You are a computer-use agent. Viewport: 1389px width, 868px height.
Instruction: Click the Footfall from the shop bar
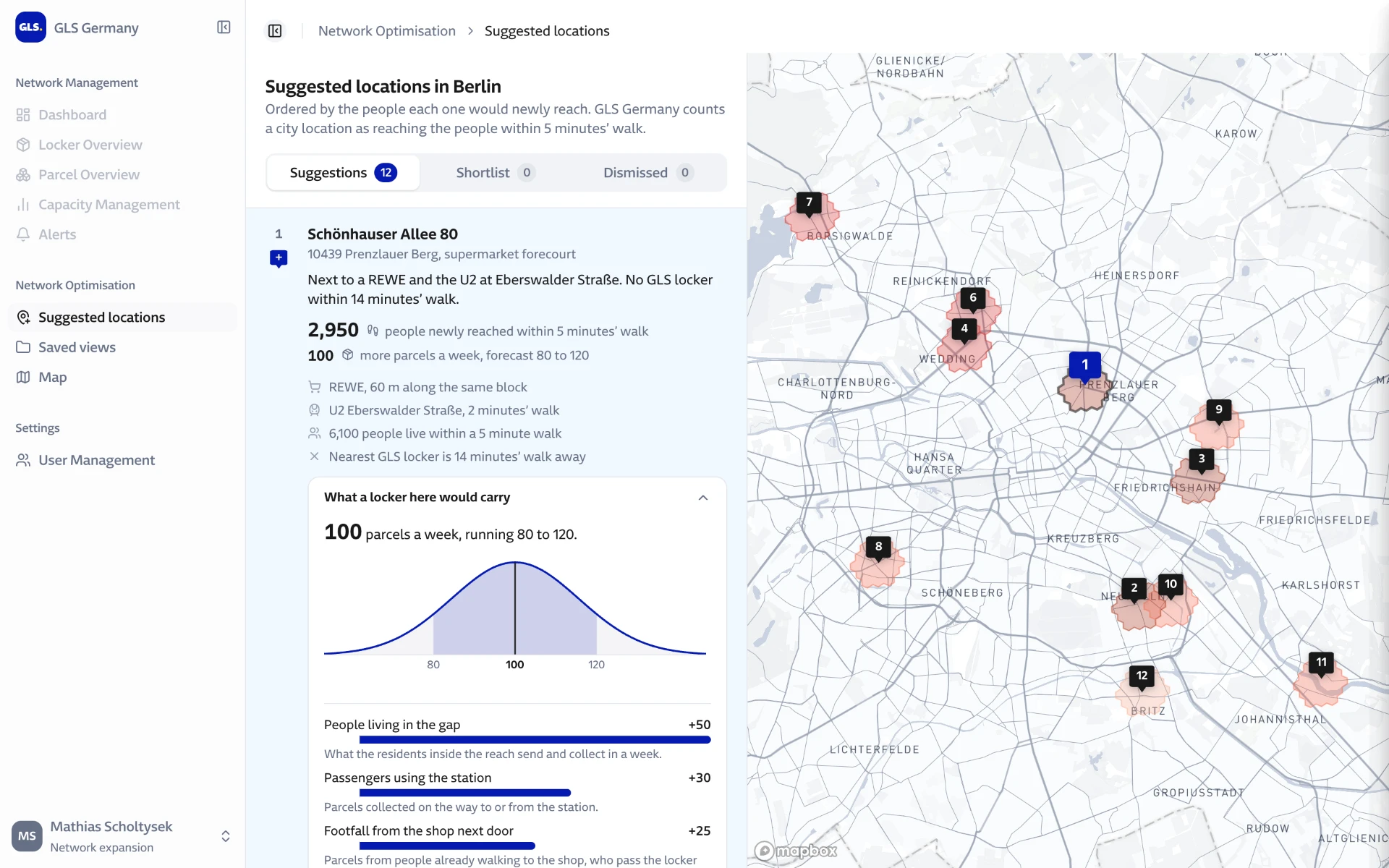coord(447,846)
